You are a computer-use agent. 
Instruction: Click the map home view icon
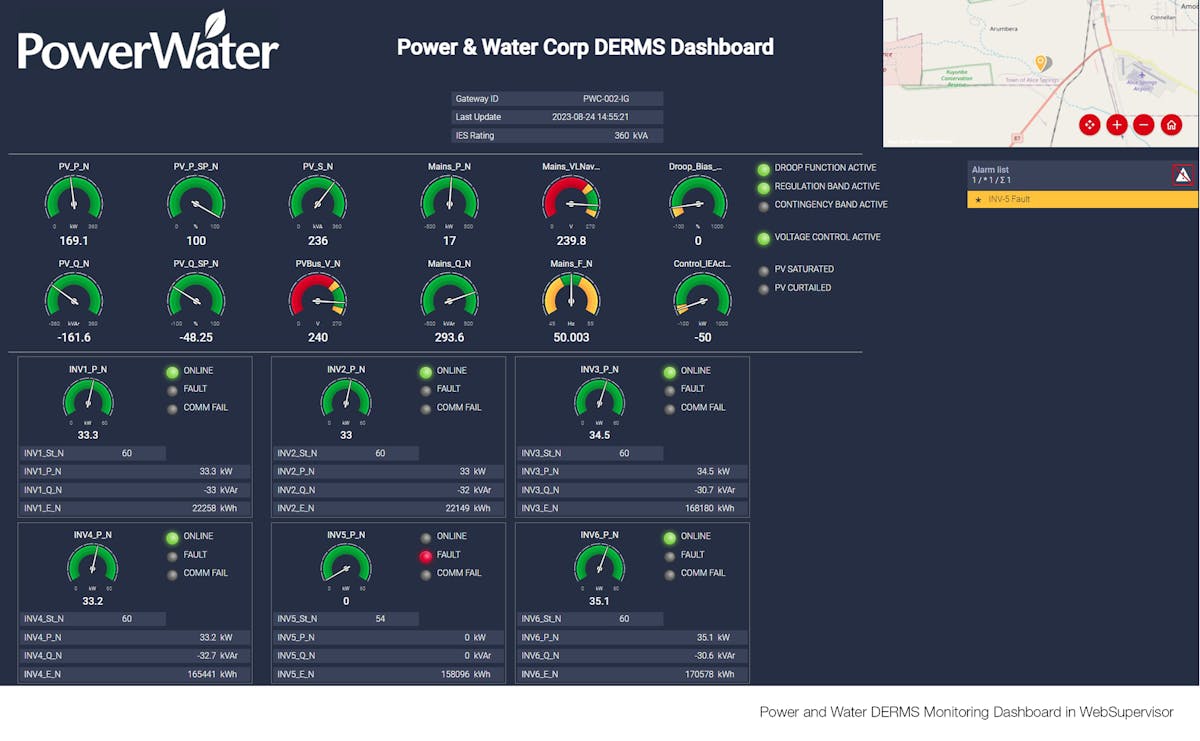[x=1170, y=125]
